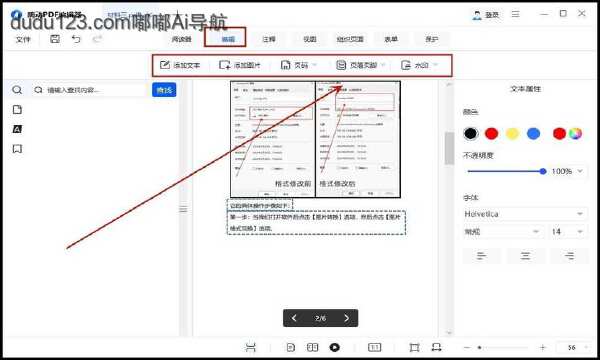Screen dimensions: 600x360
Task: Open the font size 14 dropdown
Action: pyautogui.click(x=567, y=232)
